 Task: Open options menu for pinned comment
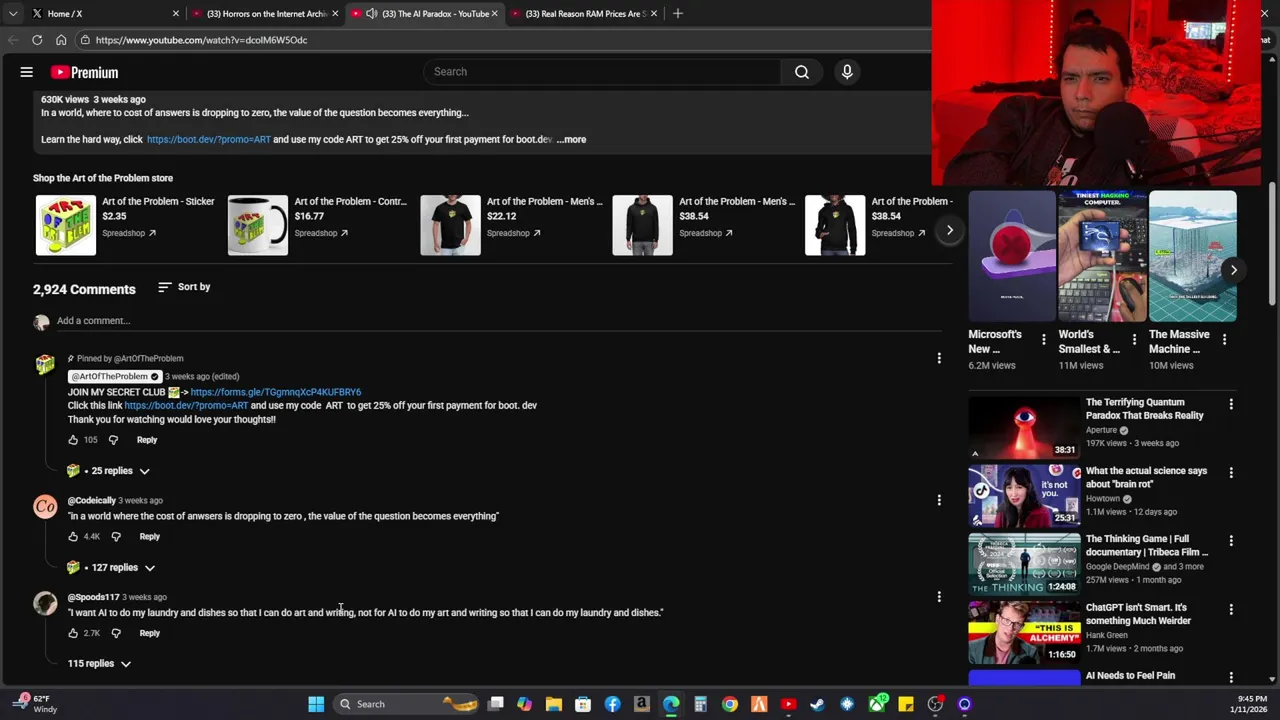(939, 358)
